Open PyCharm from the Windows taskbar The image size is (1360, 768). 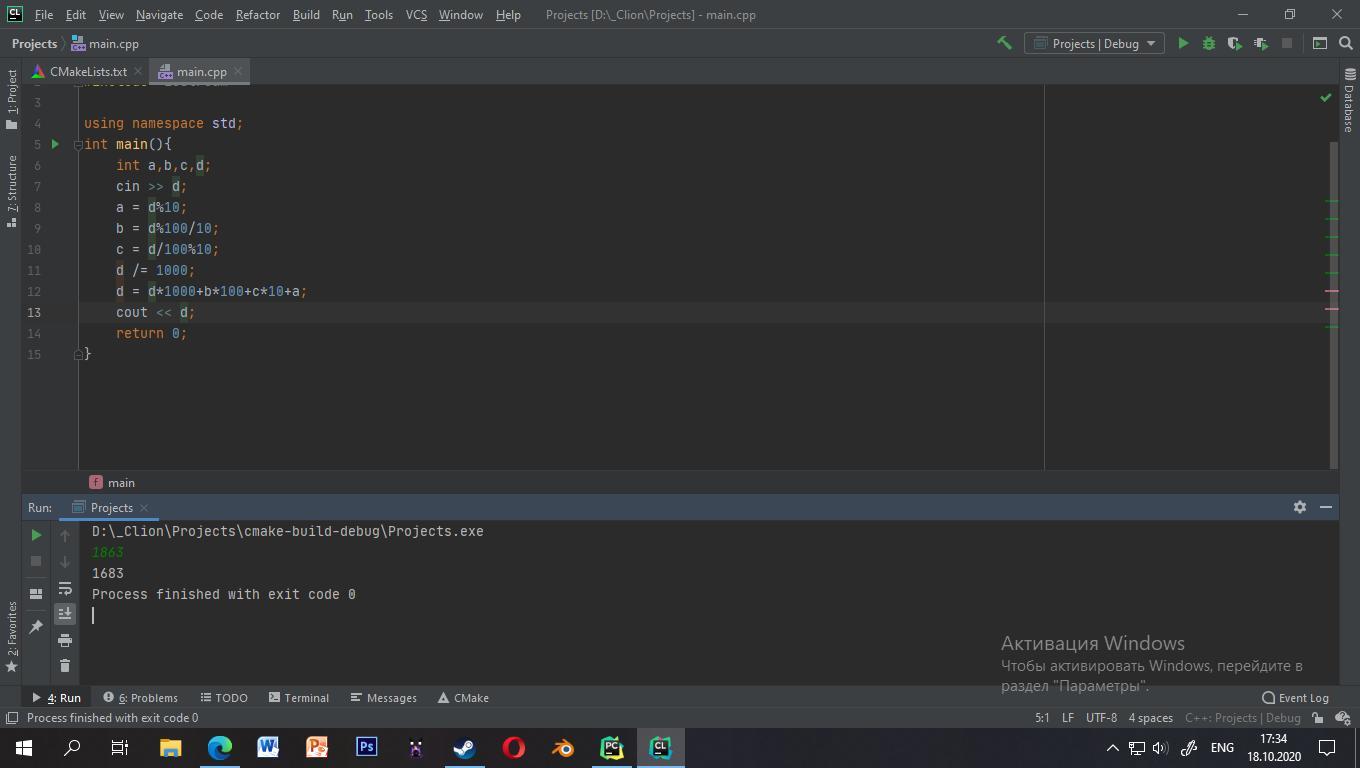tap(612, 747)
